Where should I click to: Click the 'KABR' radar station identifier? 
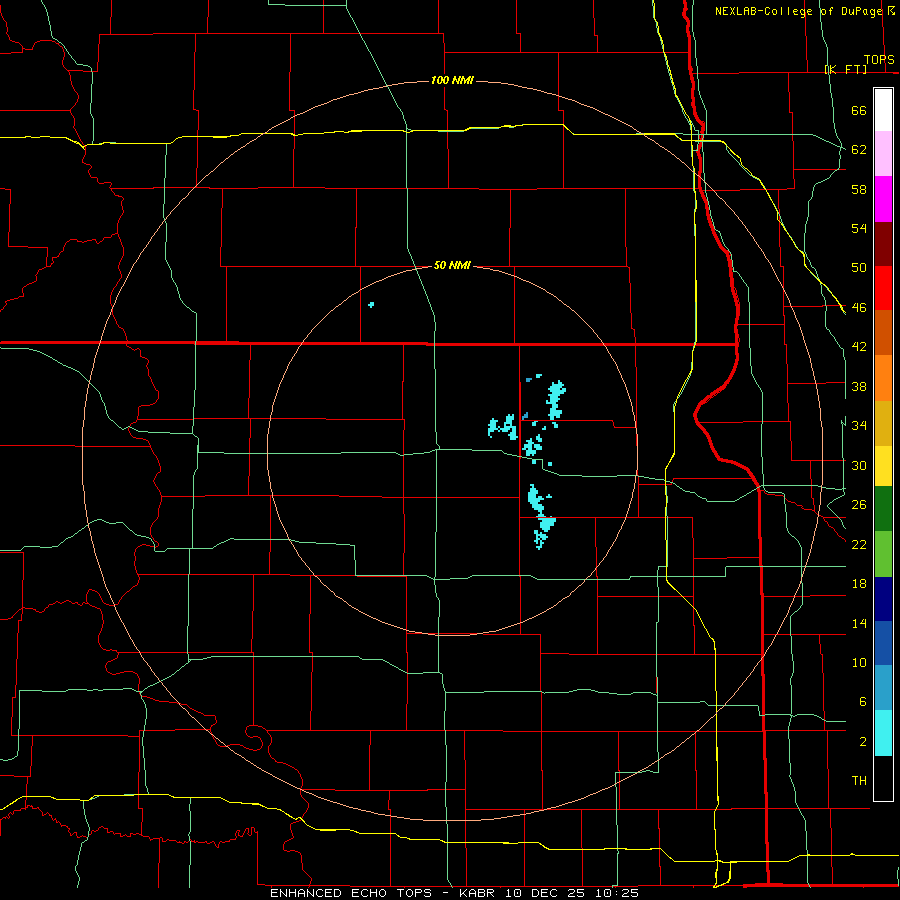[x=476, y=893]
